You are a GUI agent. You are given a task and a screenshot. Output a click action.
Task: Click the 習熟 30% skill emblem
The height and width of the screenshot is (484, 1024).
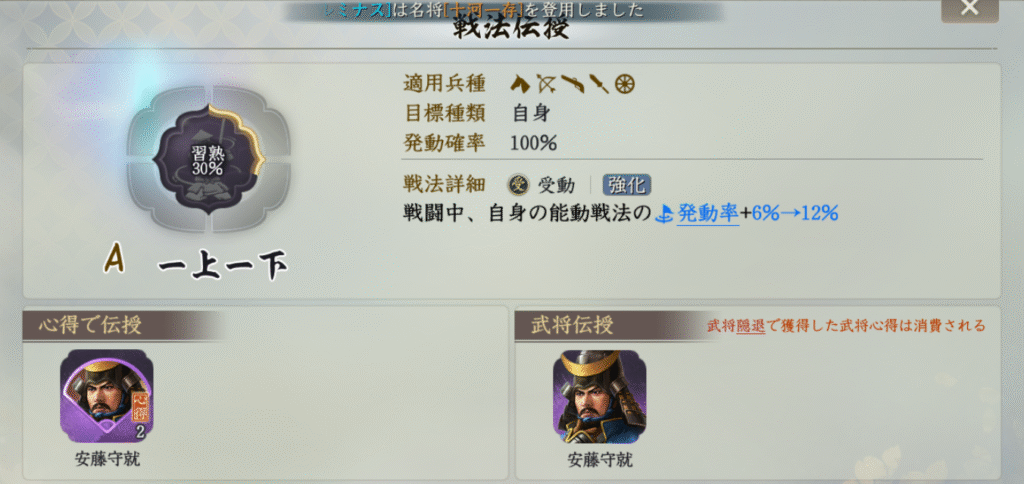pyautogui.click(x=208, y=159)
